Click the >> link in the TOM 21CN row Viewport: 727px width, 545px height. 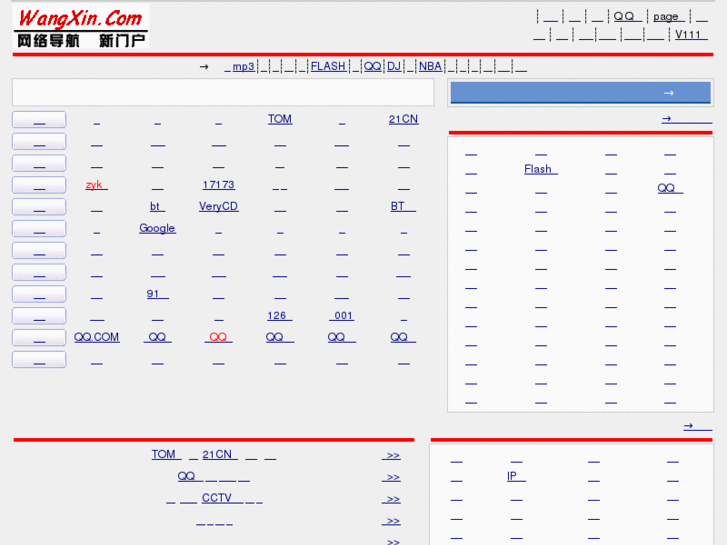(391, 455)
